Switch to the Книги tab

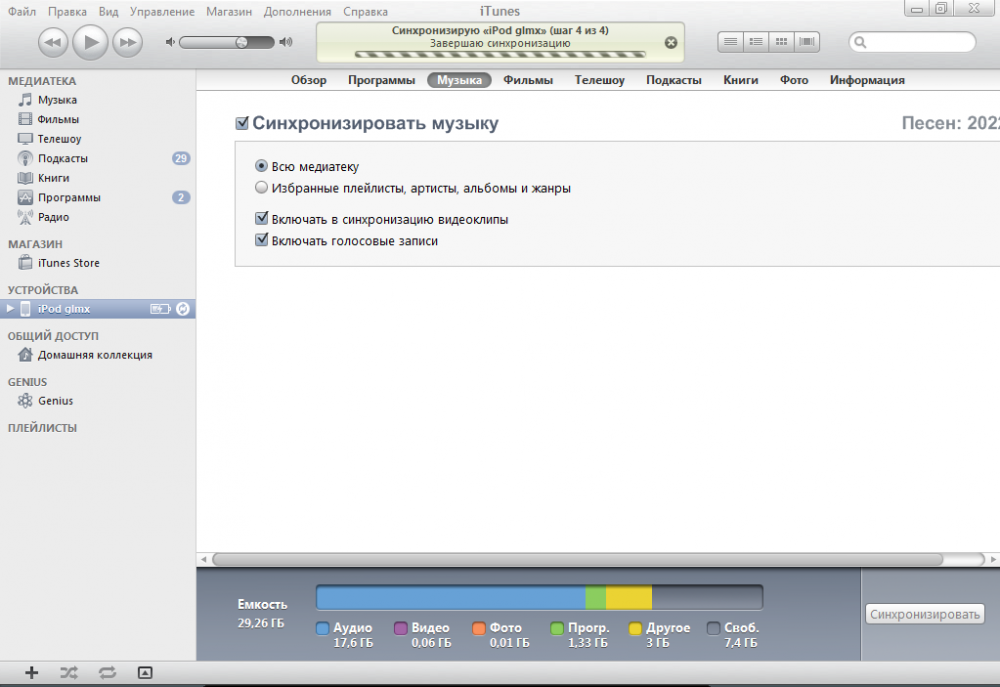pos(740,80)
